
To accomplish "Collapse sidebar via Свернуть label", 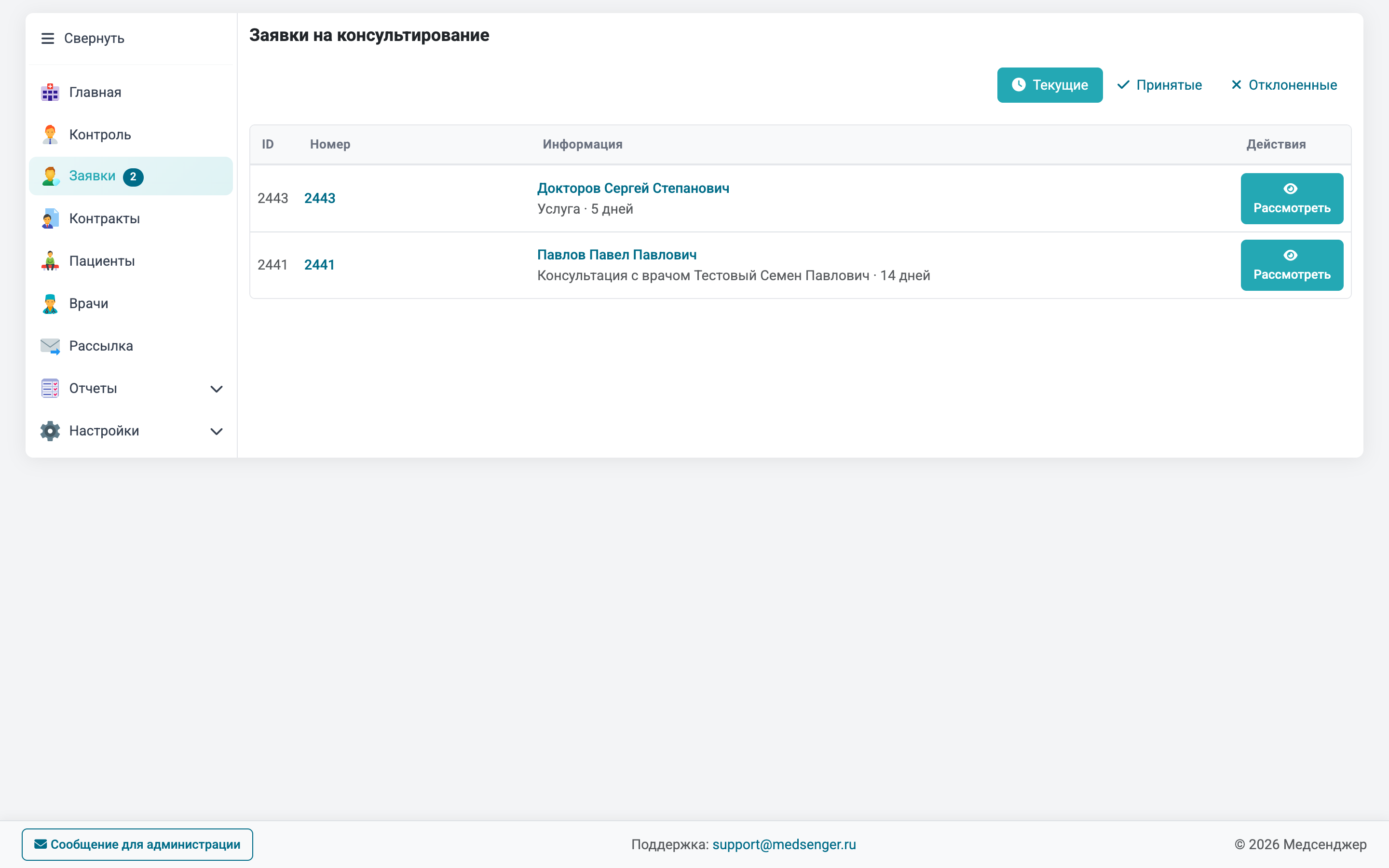I will coord(94,39).
